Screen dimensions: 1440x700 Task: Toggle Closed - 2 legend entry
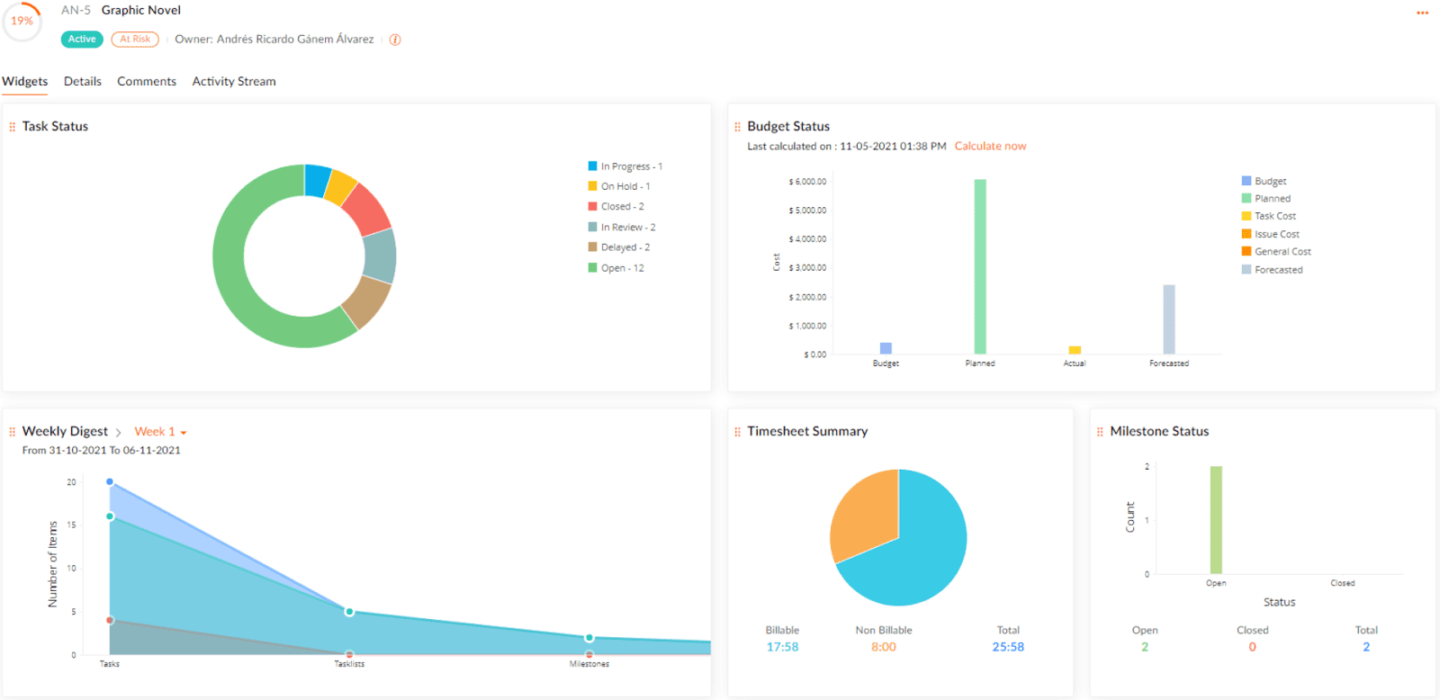point(616,206)
